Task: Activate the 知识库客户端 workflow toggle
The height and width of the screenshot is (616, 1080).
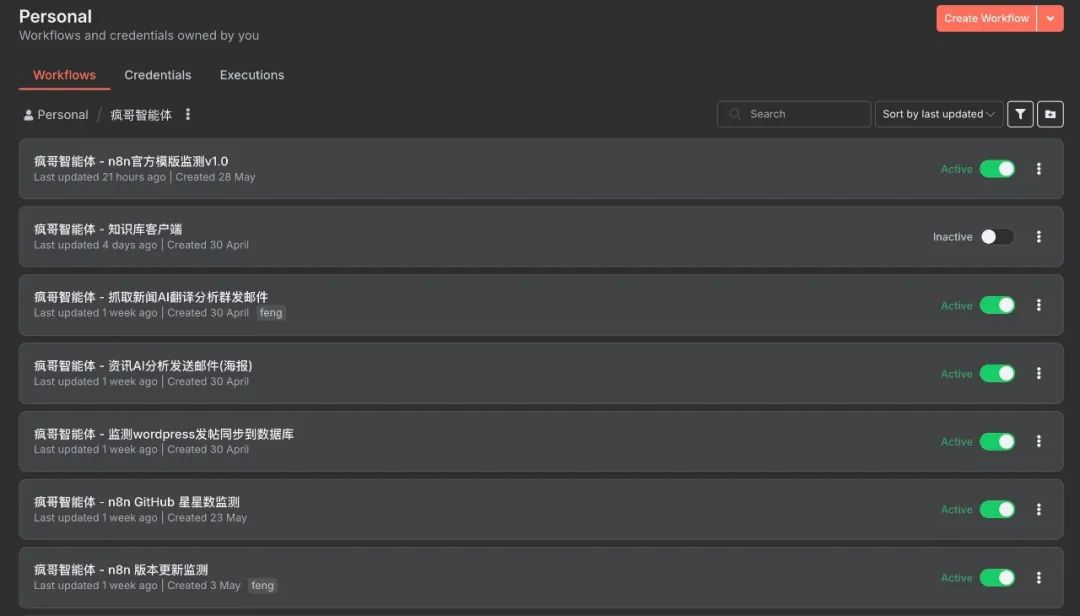Action: [x=997, y=237]
